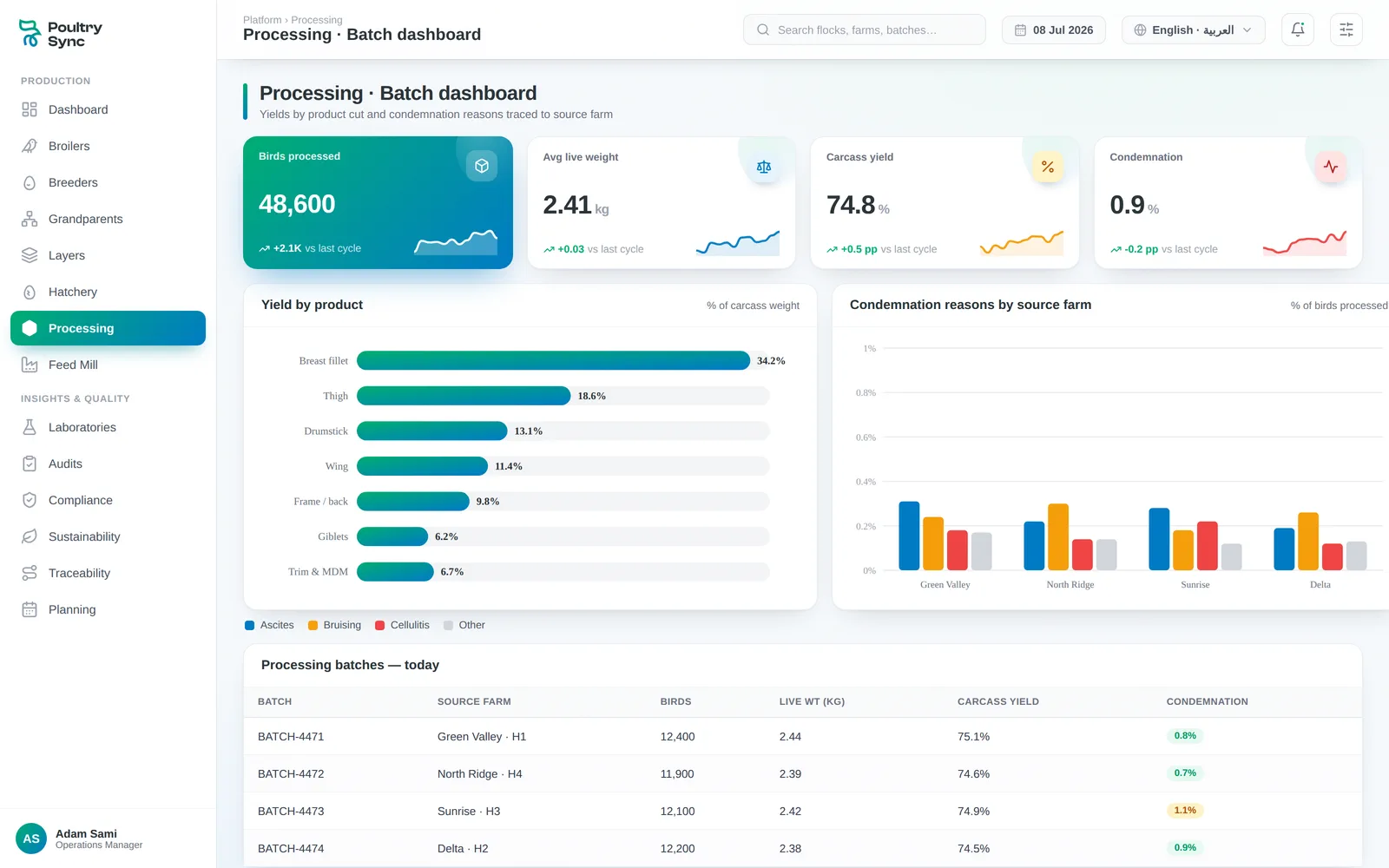Open the Broilers section
Screen dimensions: 1389x868
coord(108,146)
